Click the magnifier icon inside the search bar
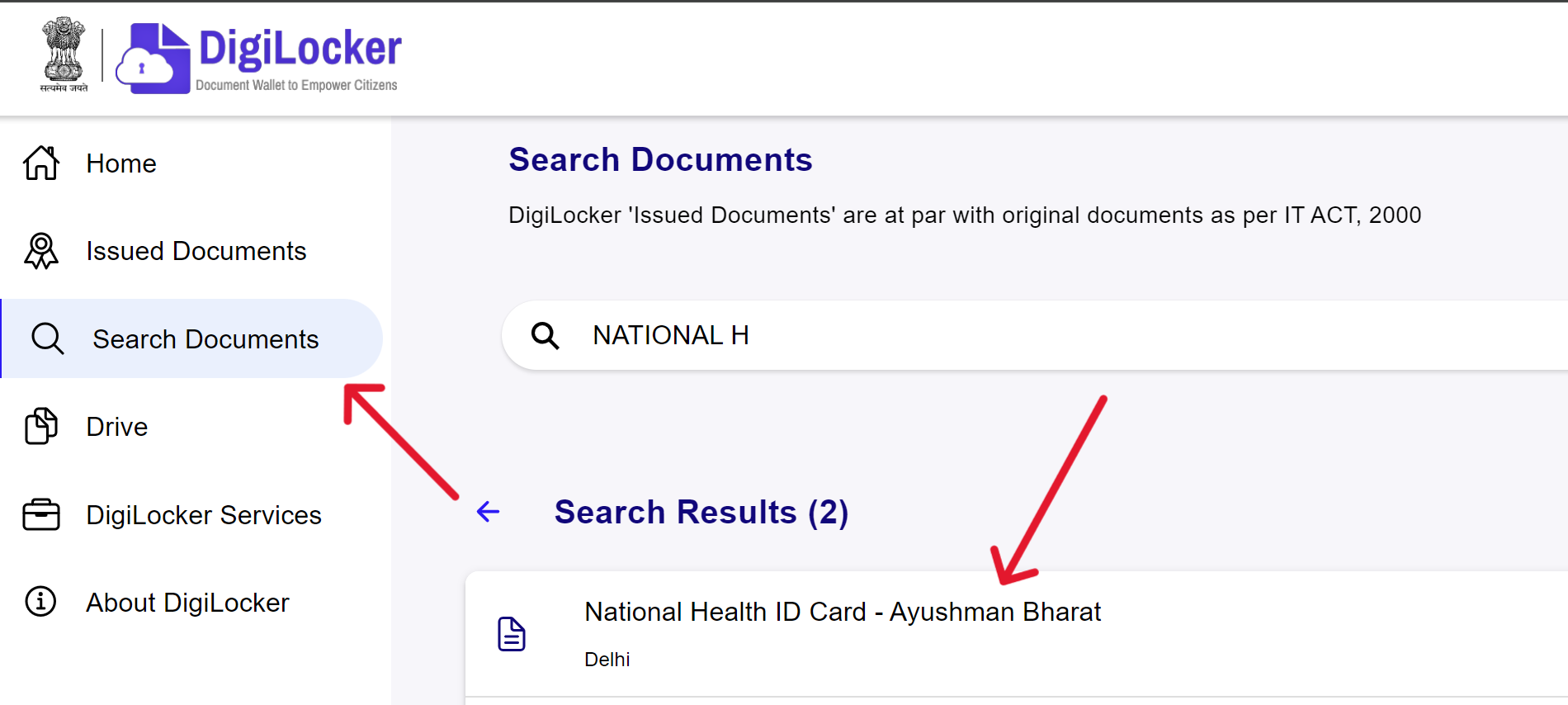This screenshot has width=1568, height=705. click(545, 335)
